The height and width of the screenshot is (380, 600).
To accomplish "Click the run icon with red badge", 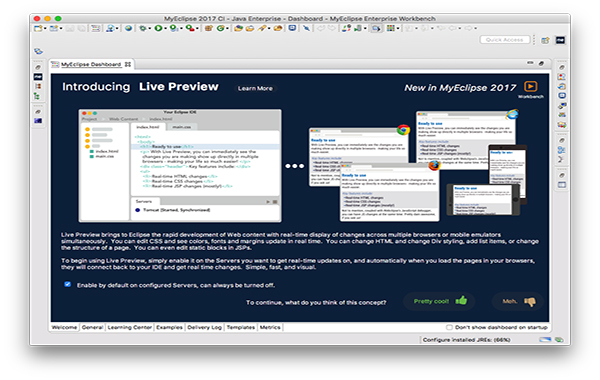I will pyautogui.click(x=190, y=28).
